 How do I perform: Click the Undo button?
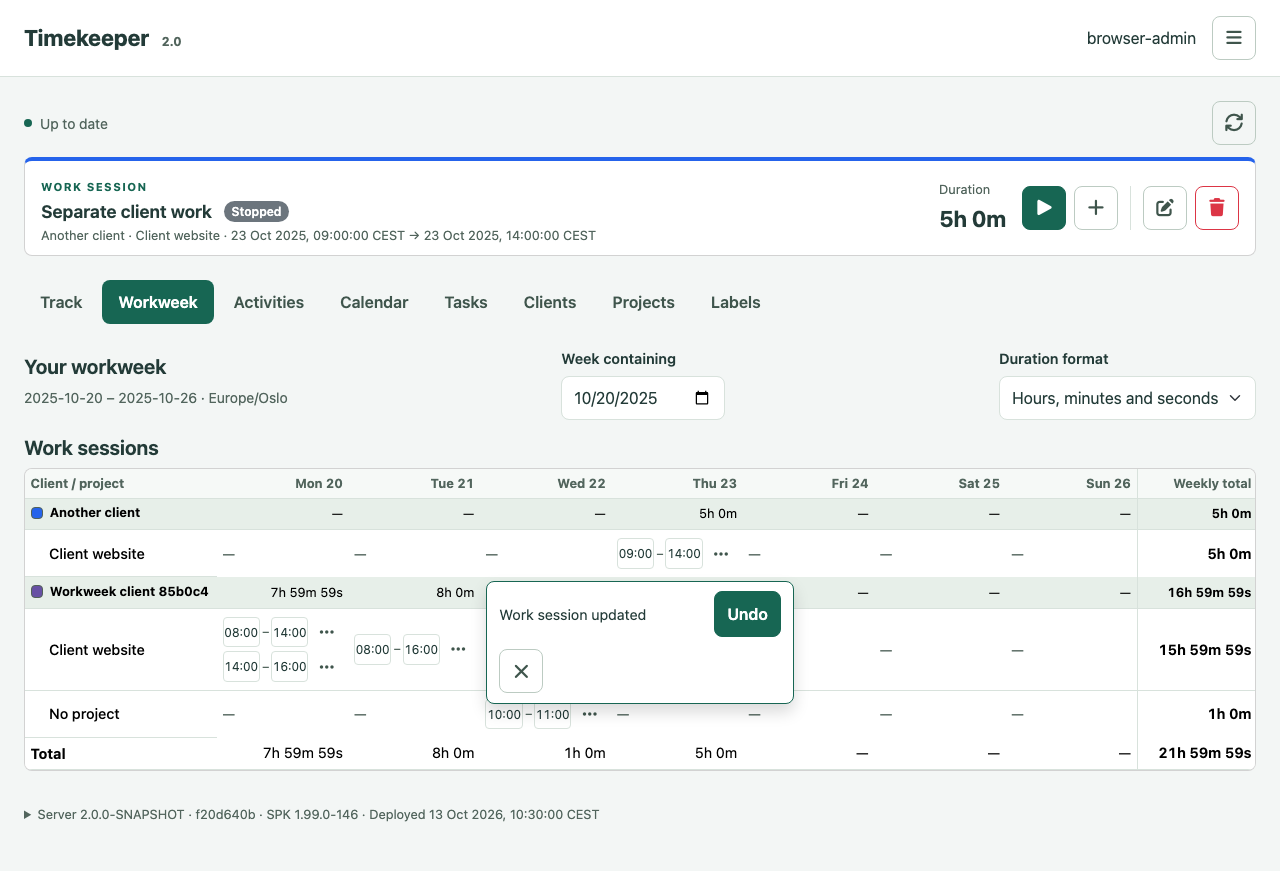pyautogui.click(x=747, y=614)
